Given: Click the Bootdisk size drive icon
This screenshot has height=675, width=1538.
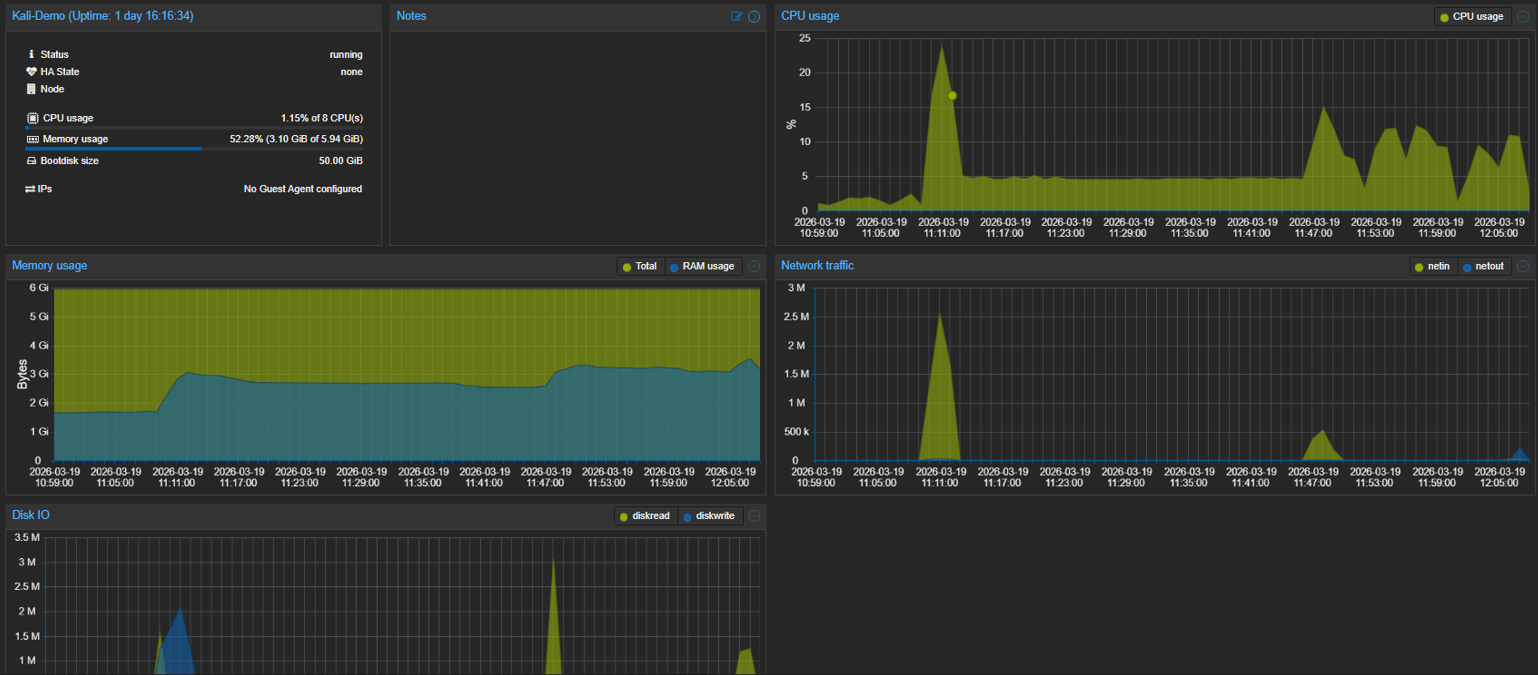Looking at the screenshot, I should coord(31,161).
